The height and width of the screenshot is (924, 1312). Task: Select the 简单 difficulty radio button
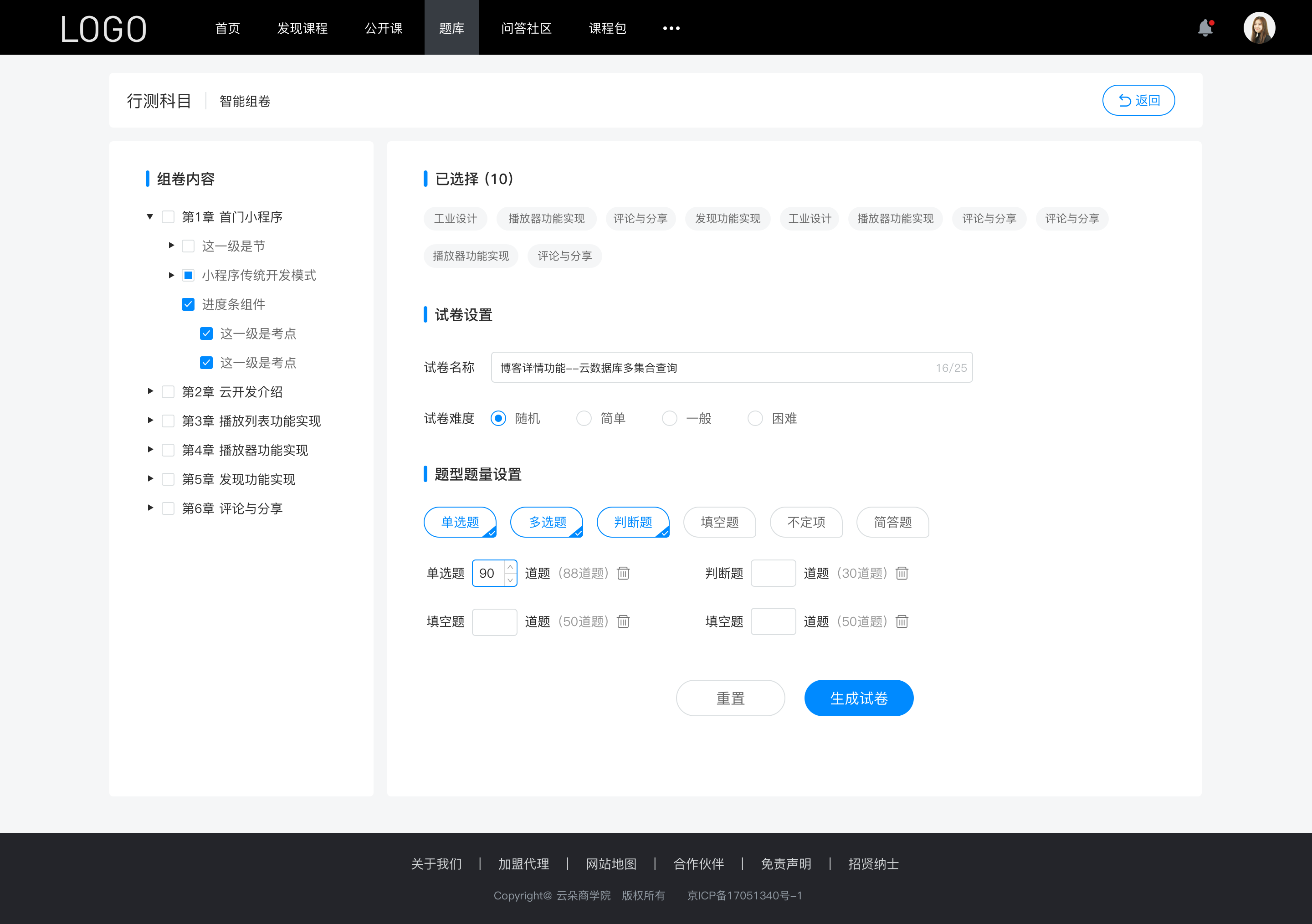pos(582,418)
